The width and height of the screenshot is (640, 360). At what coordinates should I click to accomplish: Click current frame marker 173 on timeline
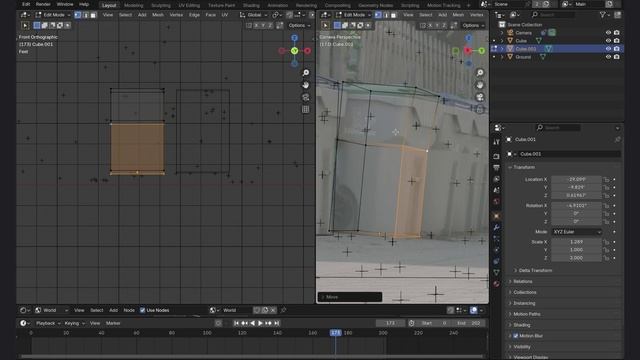tap(335, 333)
